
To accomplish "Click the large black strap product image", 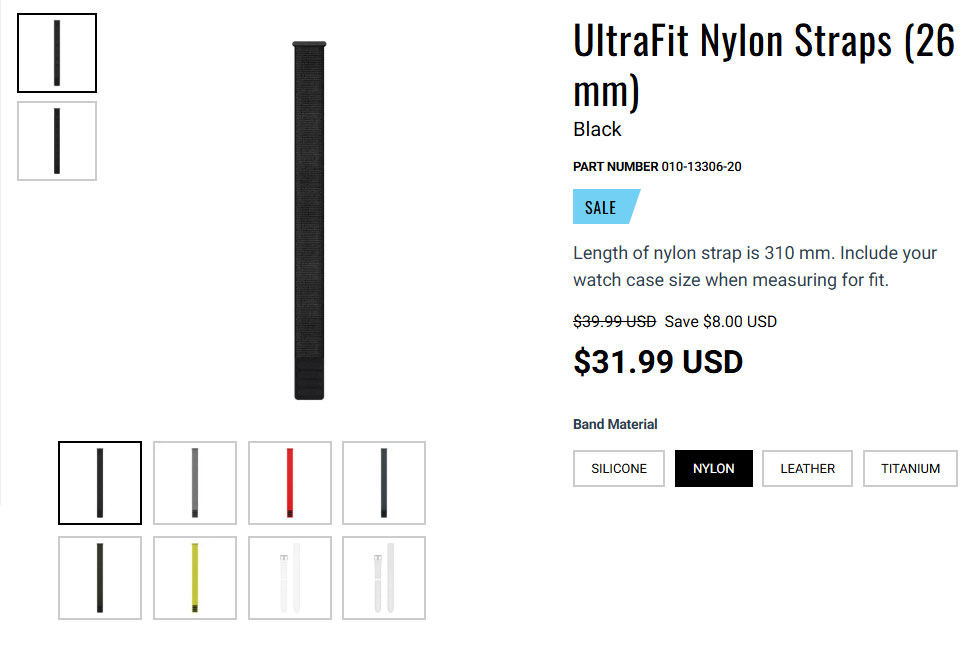I will tap(308, 220).
